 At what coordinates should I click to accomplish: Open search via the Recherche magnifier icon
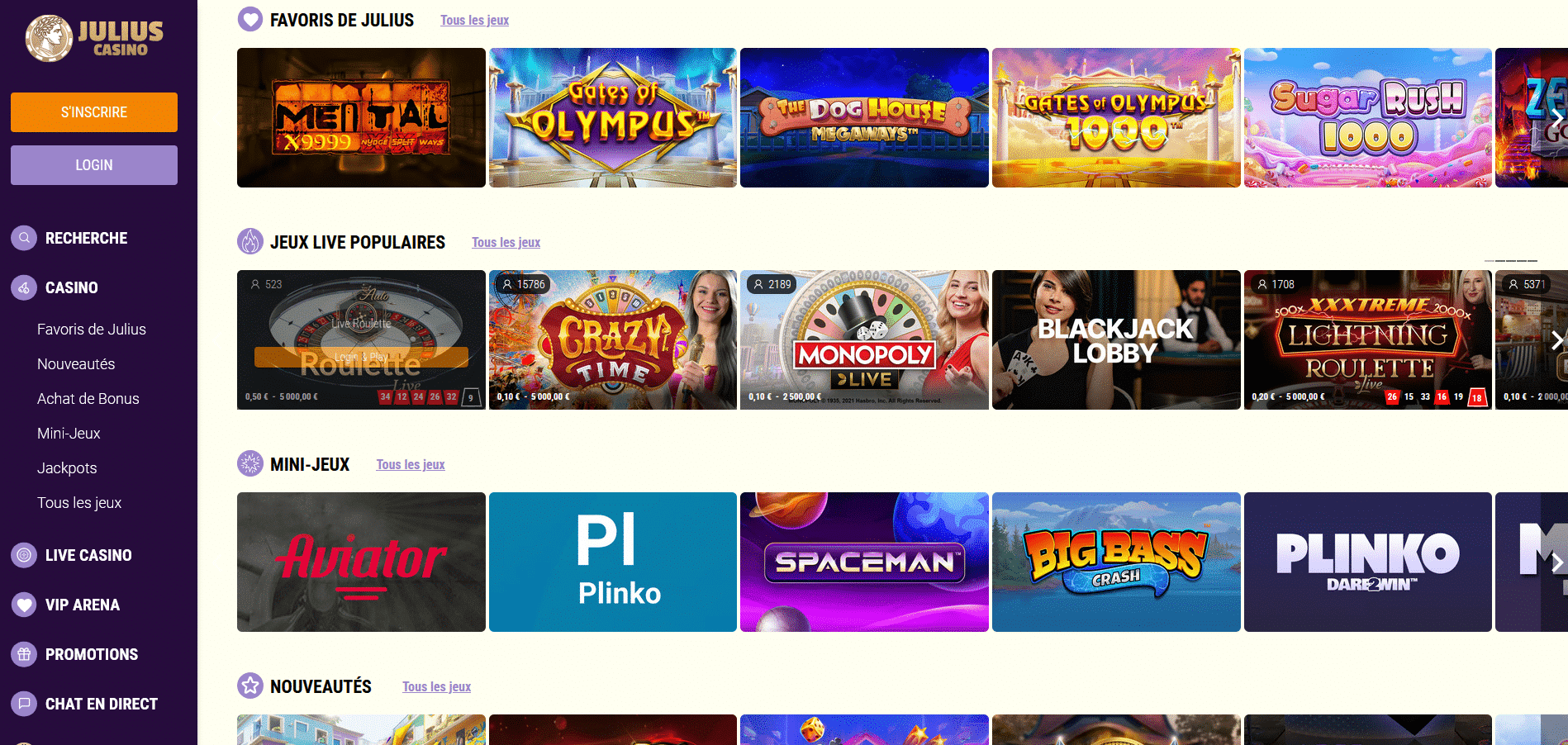point(24,238)
